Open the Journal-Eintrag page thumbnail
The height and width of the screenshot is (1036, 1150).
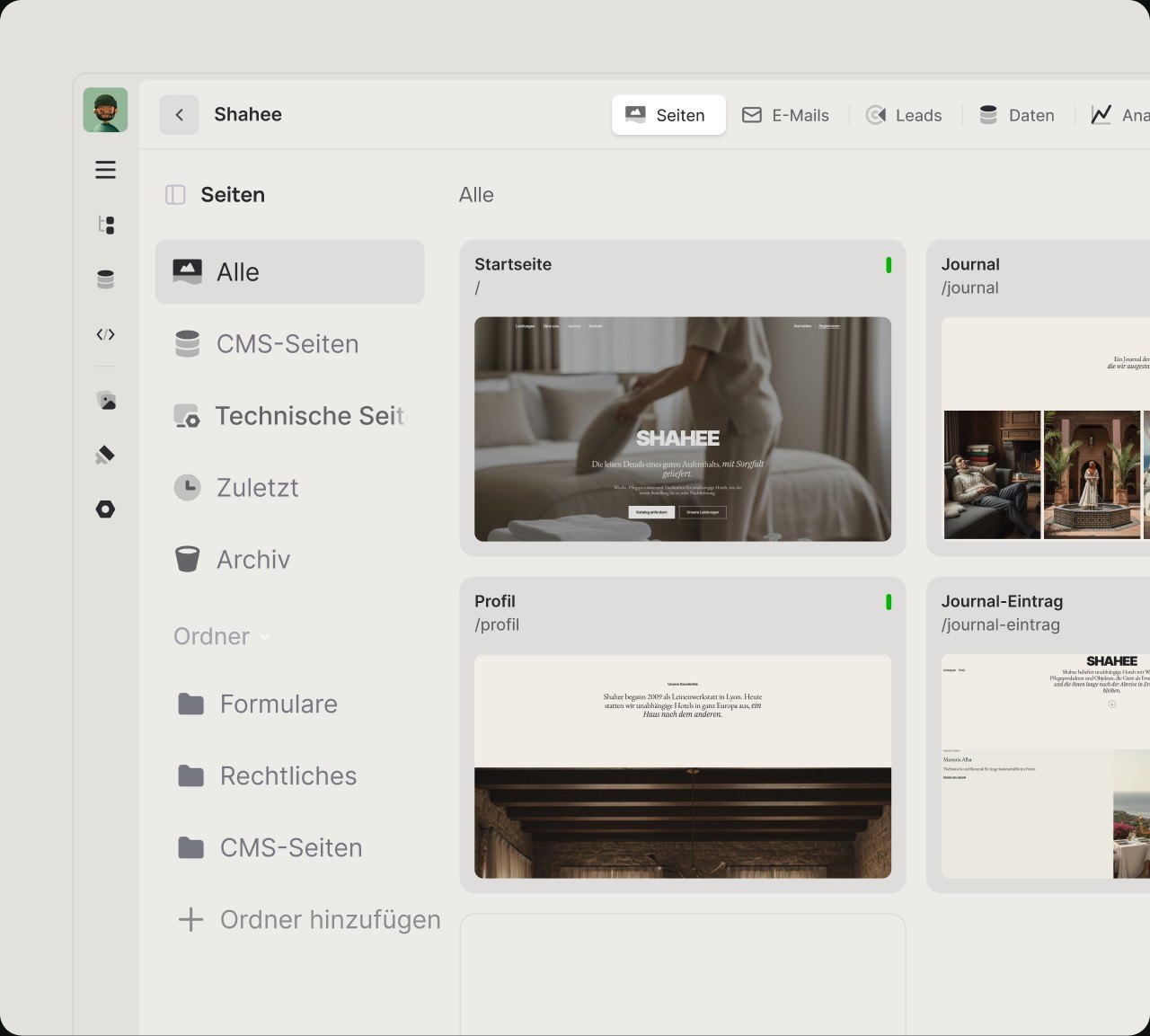pyautogui.click(x=1046, y=766)
